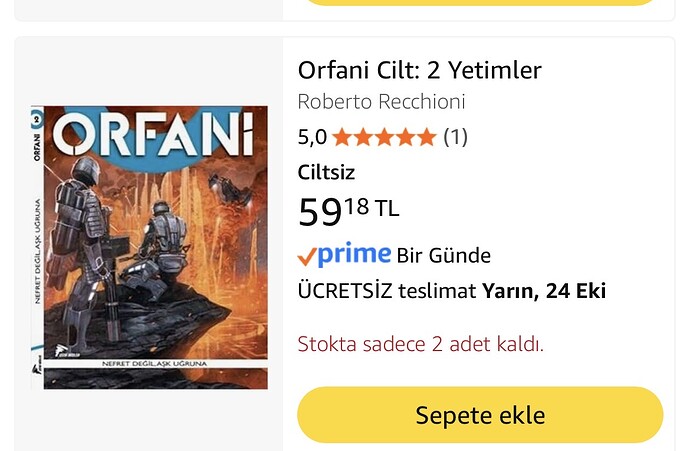Open the Orfani Cilt: 2 Yetimler title
The height and width of the screenshot is (451, 690).
pos(419,70)
